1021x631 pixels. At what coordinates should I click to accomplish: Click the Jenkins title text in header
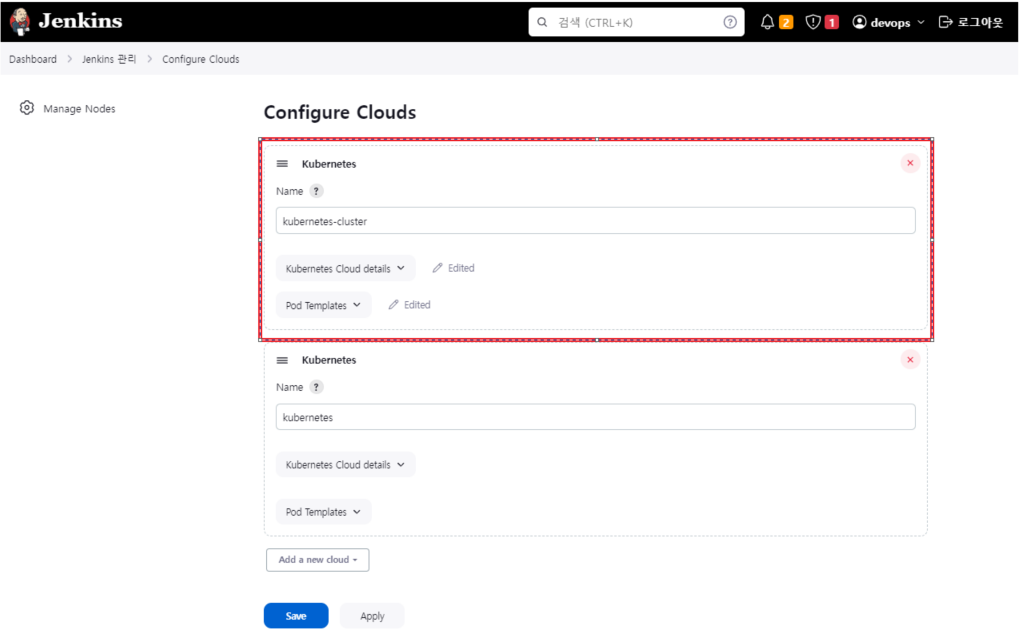pyautogui.click(x=80, y=21)
